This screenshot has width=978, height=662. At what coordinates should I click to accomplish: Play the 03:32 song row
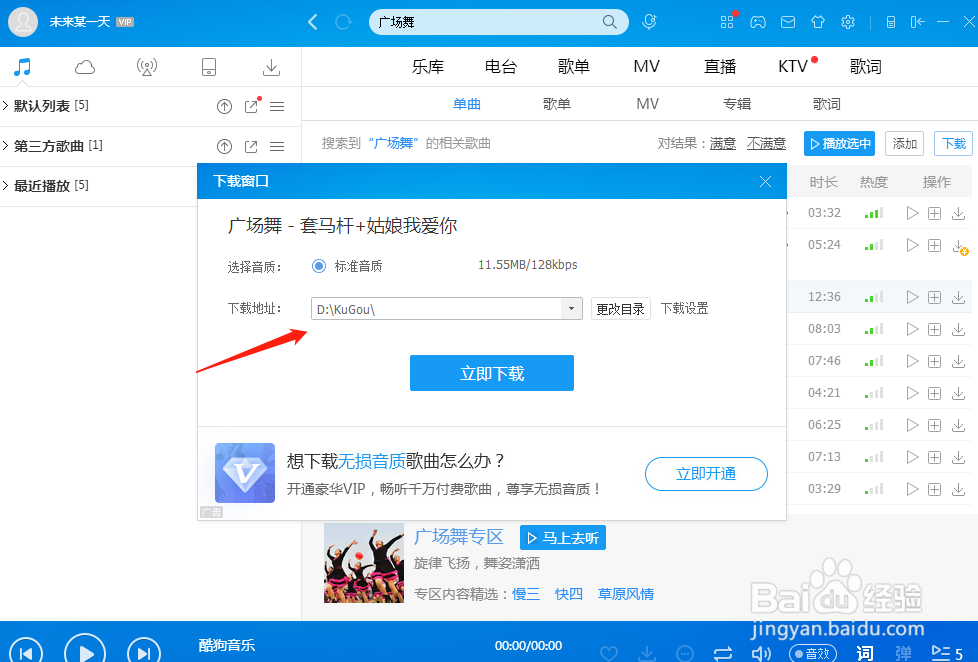tap(912, 213)
